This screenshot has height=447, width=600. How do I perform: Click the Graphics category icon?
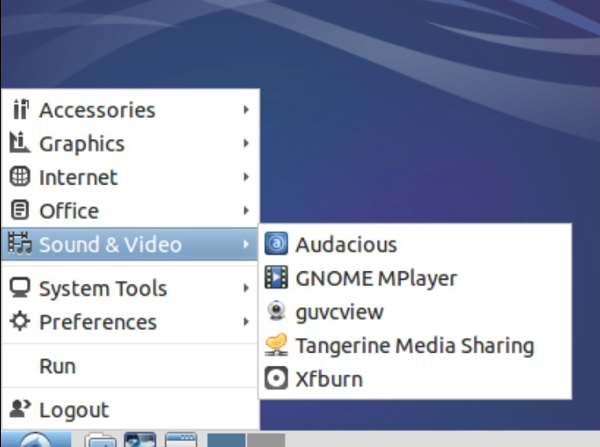point(20,143)
